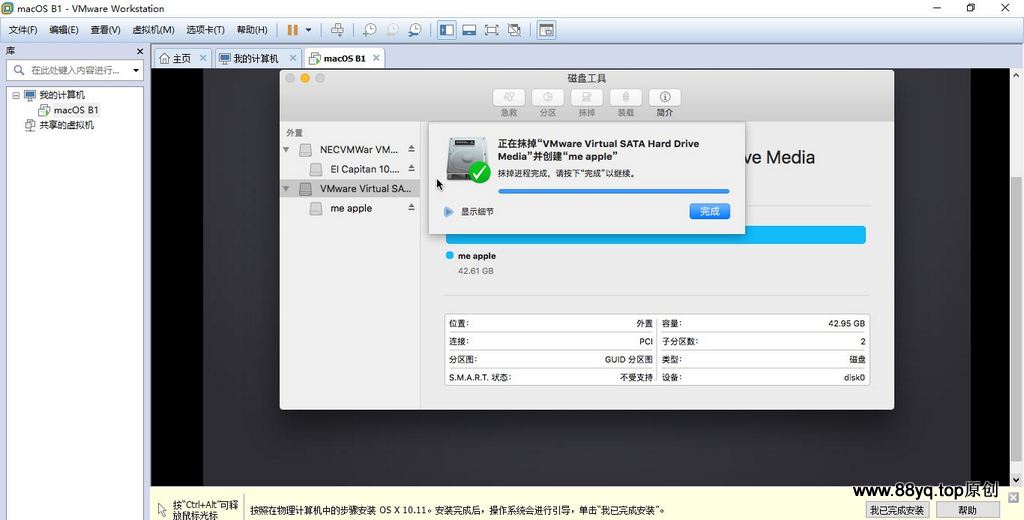Switch to Unity mode icon

tap(514, 30)
